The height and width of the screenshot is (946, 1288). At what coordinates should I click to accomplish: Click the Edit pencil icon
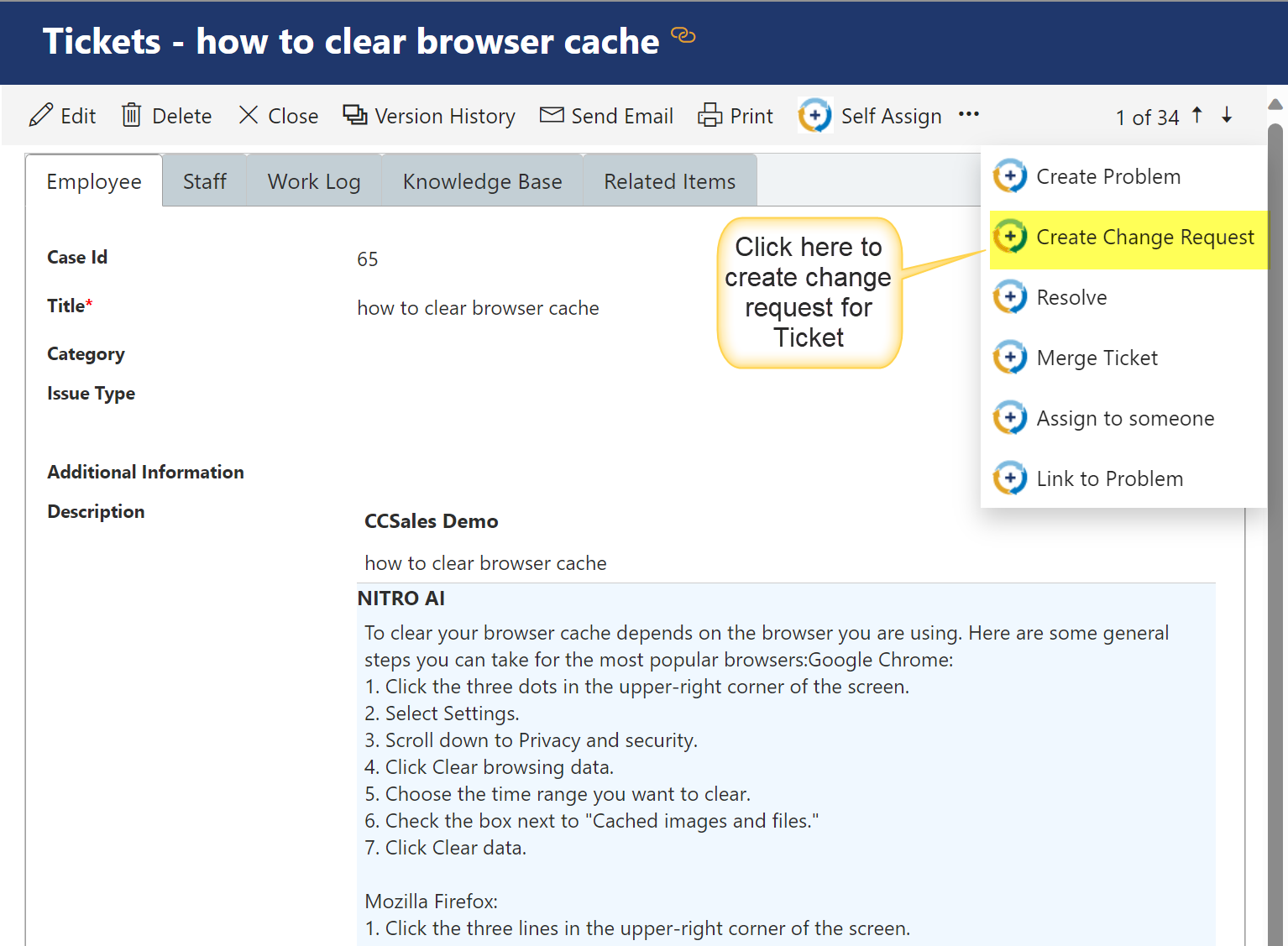[x=40, y=115]
